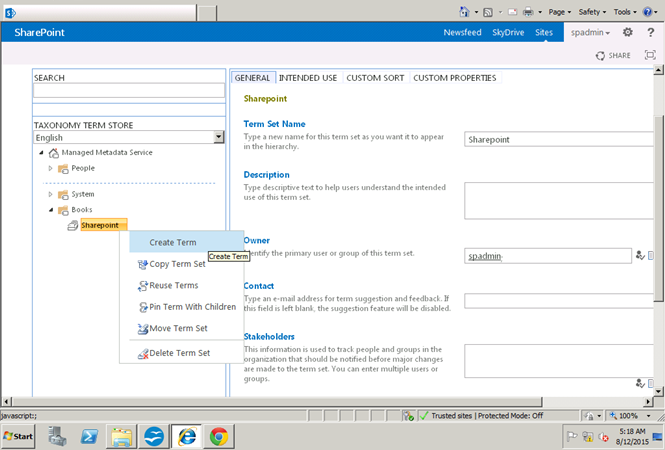Open the IE Help icon menu
This screenshot has height=450, width=665.
click(648, 12)
